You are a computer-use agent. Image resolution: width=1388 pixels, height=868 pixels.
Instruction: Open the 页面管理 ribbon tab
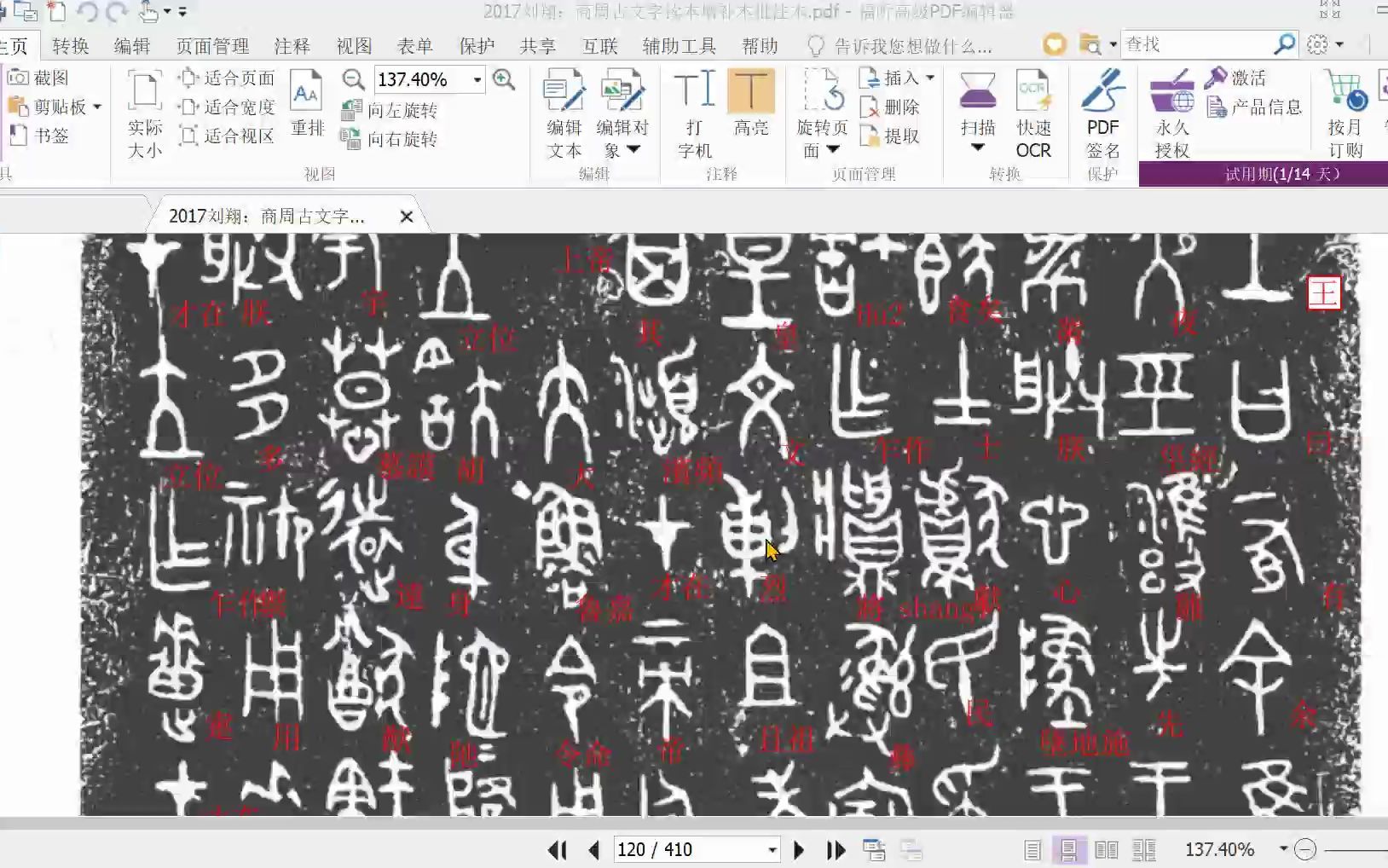coord(212,46)
